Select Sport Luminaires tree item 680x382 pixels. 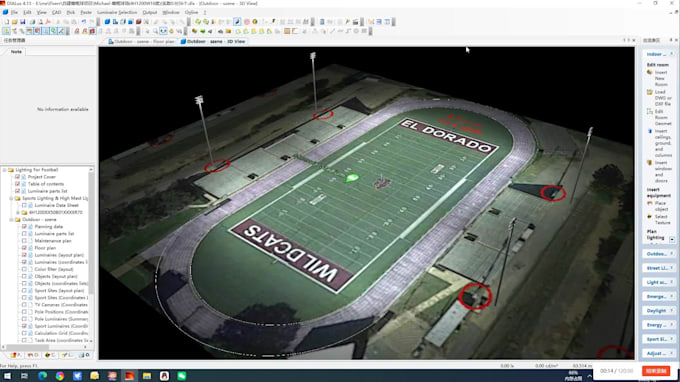pos(61,326)
